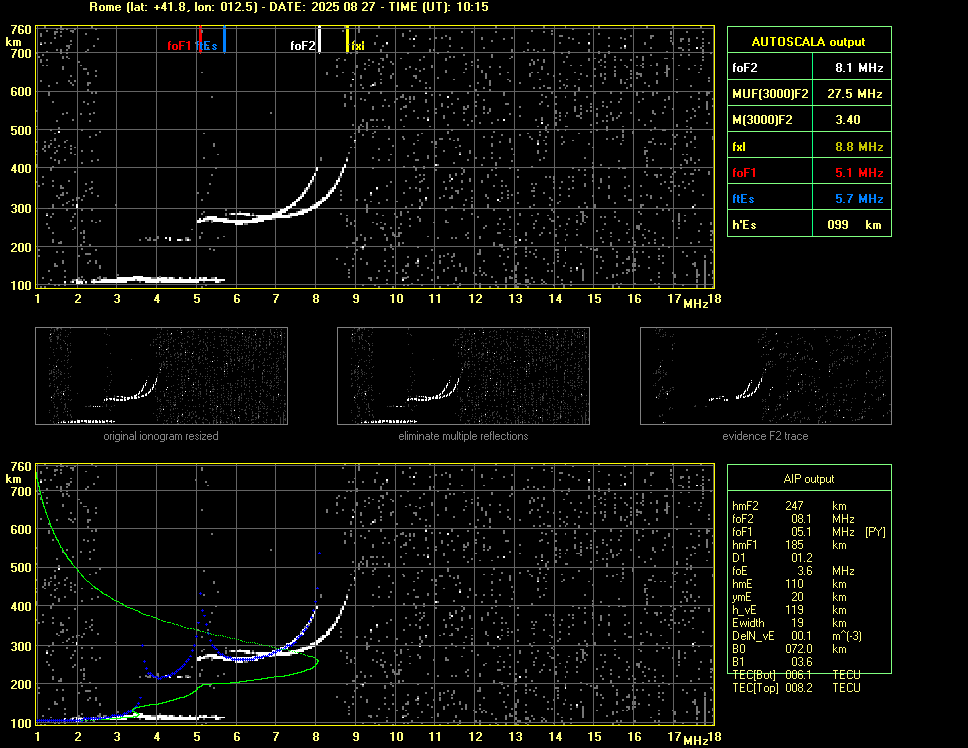Image resolution: width=968 pixels, height=748 pixels.
Task: Click the 300 km tick on bottom ionogram
Action: [x=20, y=646]
